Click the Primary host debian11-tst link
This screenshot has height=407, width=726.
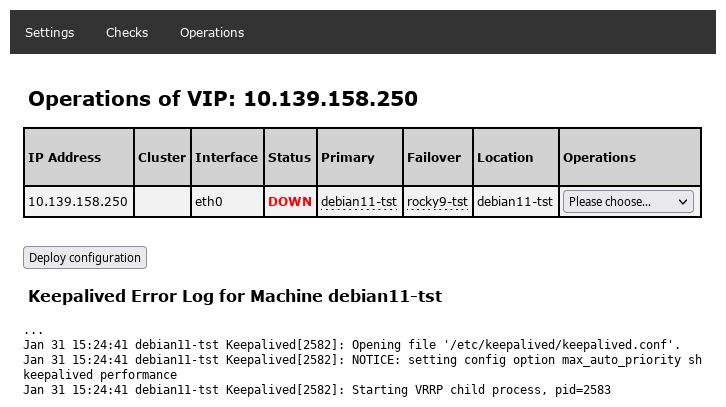coord(359,201)
